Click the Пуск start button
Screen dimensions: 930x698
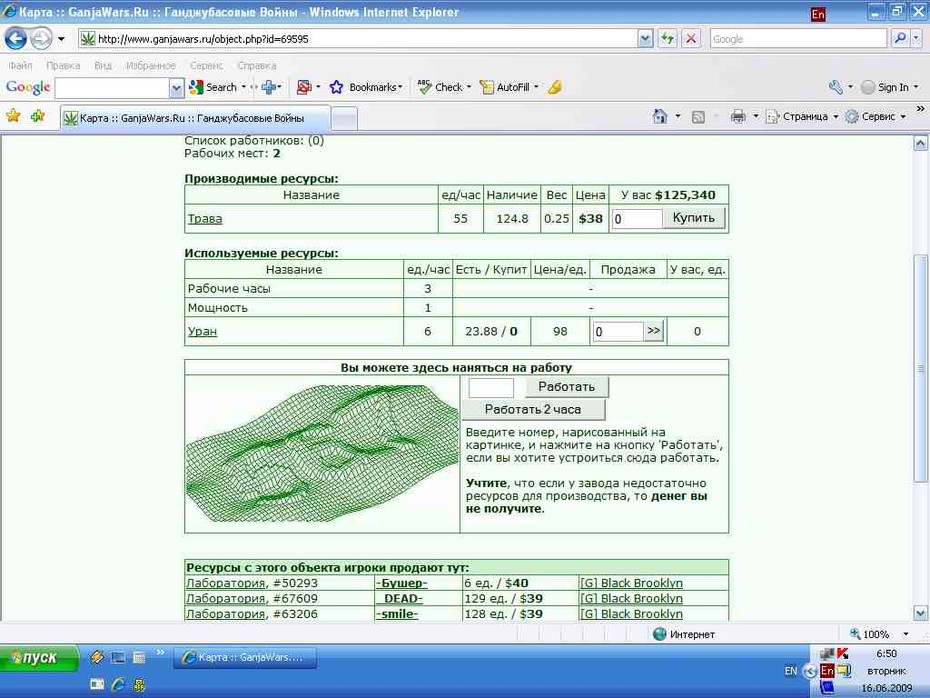[39, 658]
